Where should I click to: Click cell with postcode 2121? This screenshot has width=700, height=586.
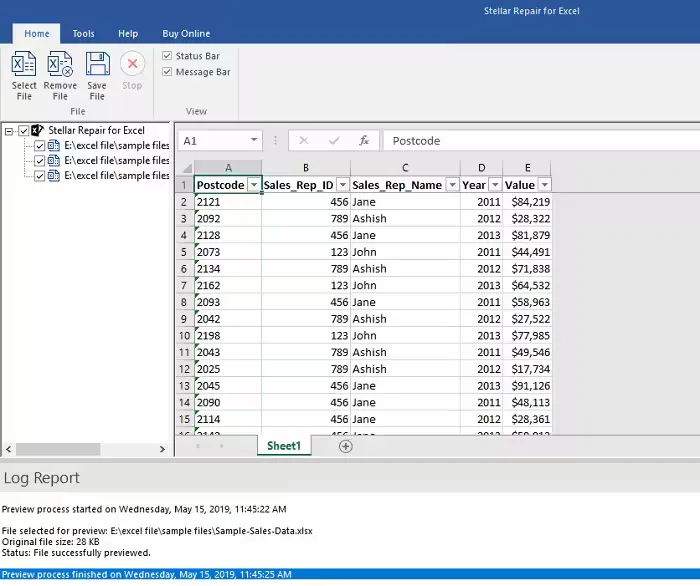(228, 202)
